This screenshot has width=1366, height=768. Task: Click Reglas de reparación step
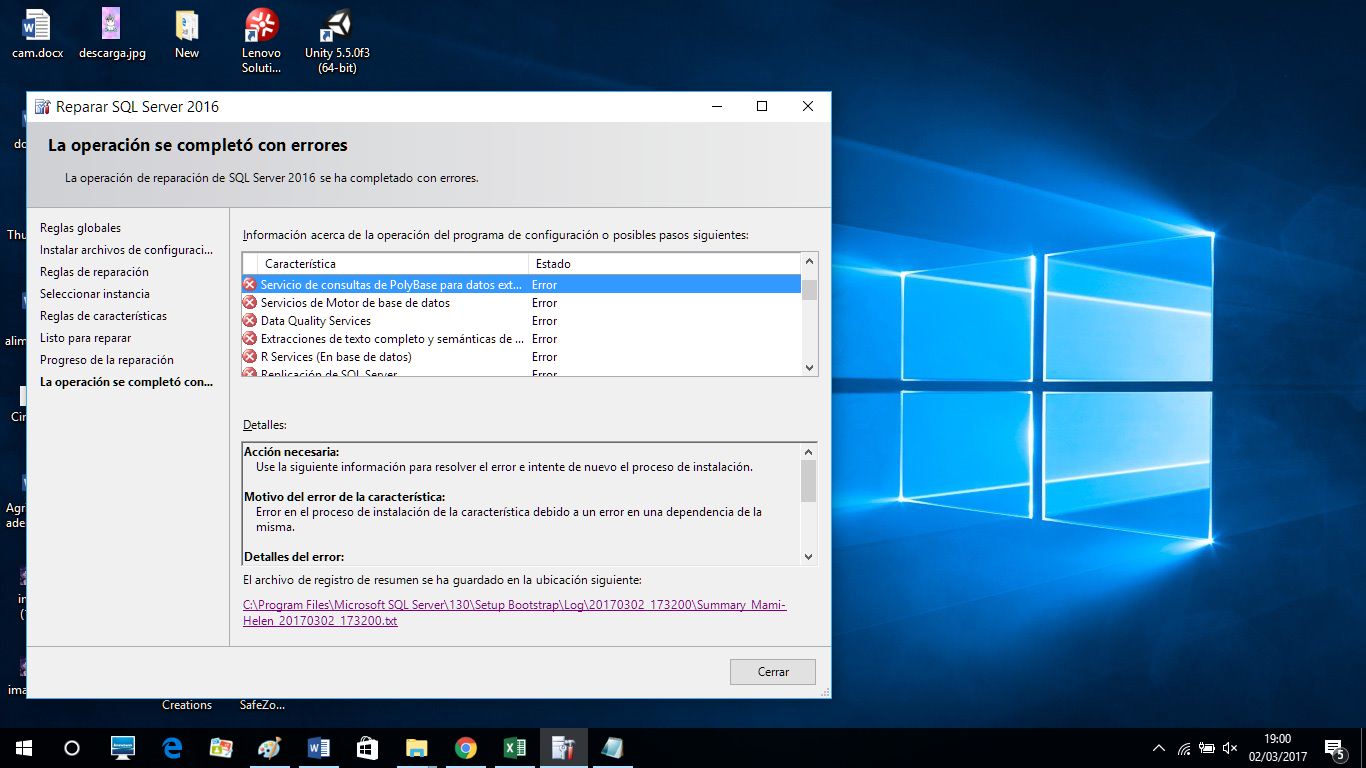click(x=94, y=272)
